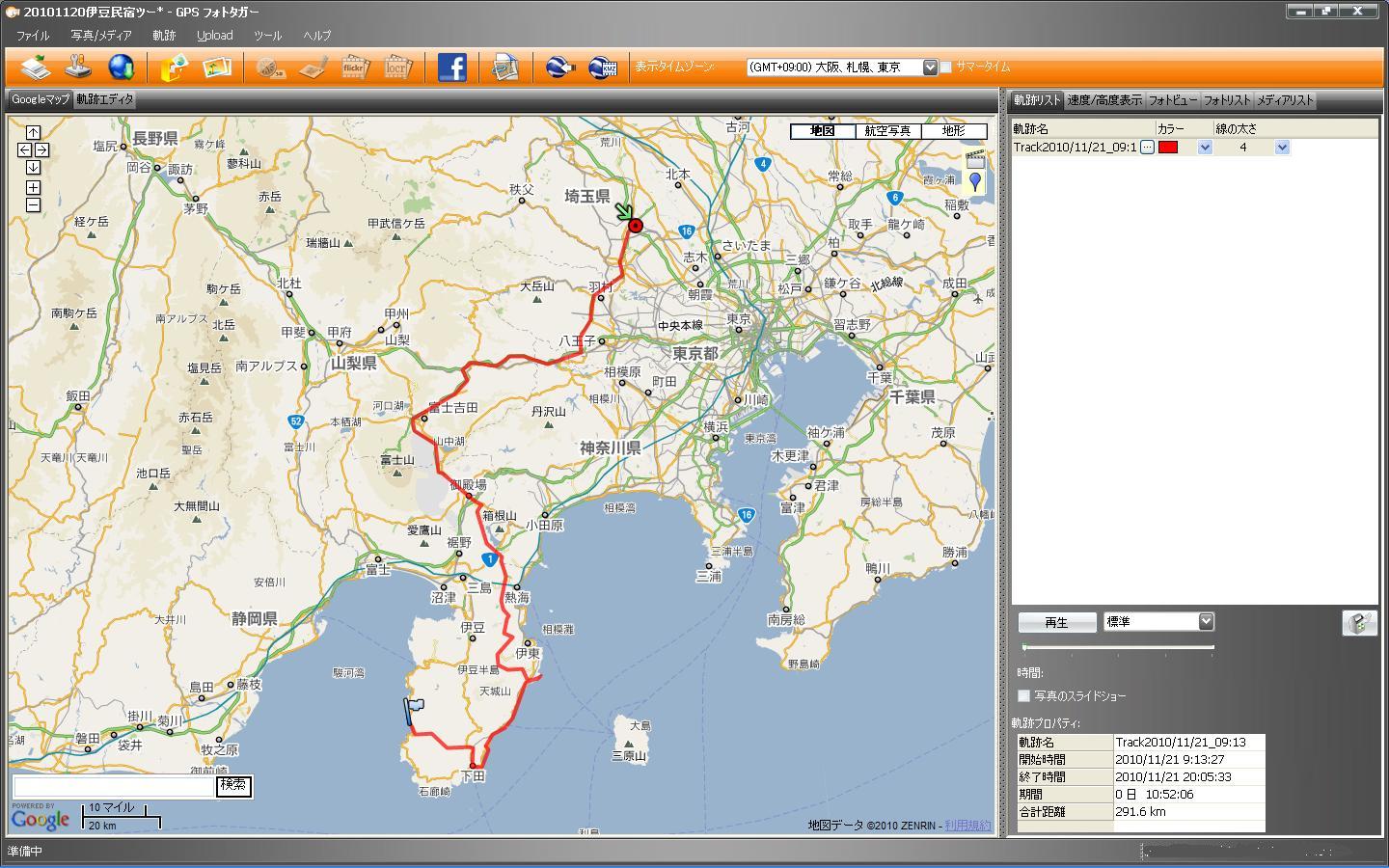Click the joystick GPS device icon
The image size is (1389, 868).
tap(79, 68)
